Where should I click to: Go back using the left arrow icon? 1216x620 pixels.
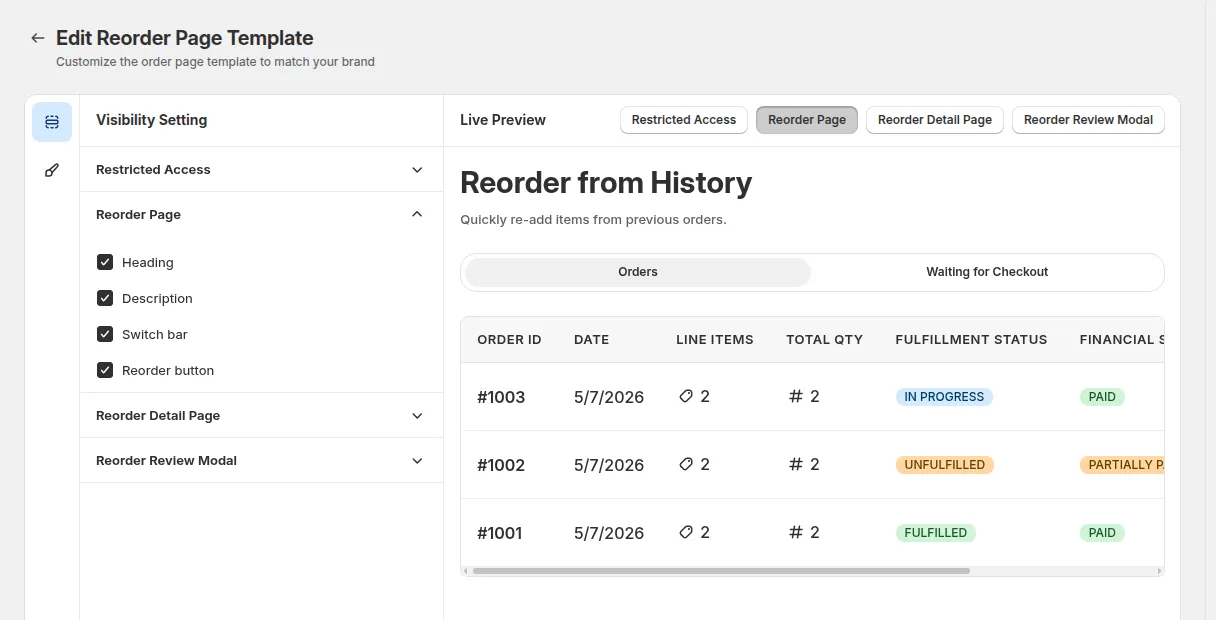(x=38, y=38)
